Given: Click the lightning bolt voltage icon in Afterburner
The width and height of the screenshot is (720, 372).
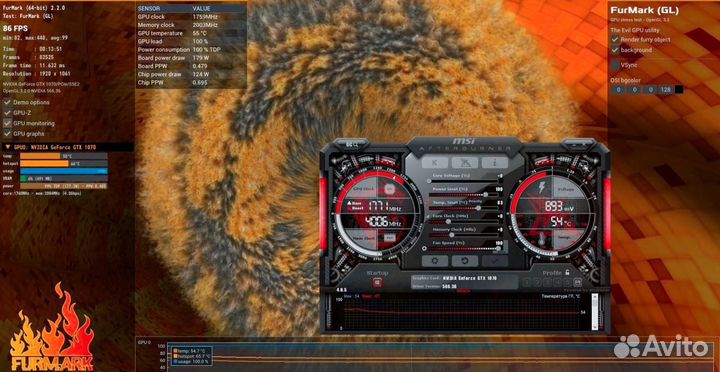Looking at the screenshot, I should click(x=541, y=188).
